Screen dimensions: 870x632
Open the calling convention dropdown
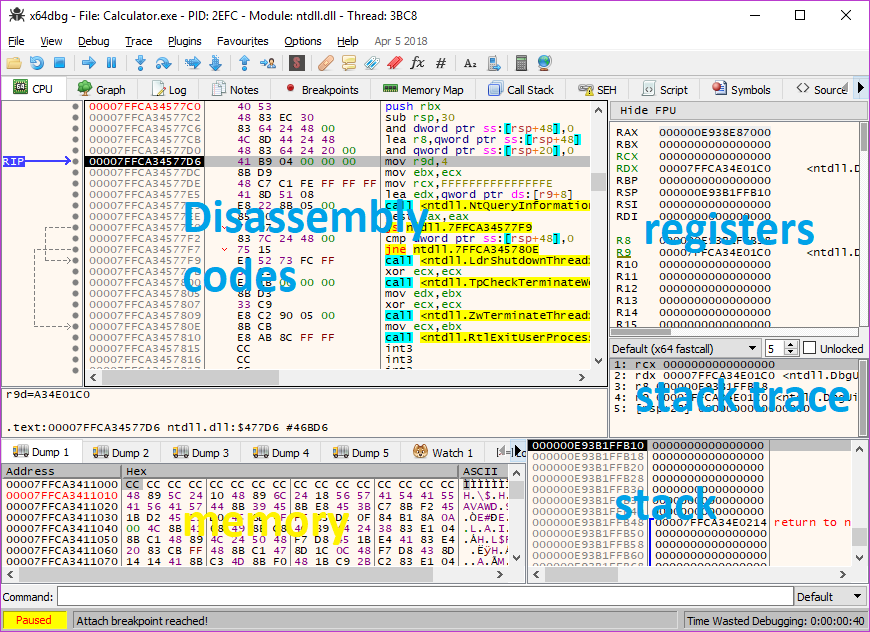[x=684, y=348]
